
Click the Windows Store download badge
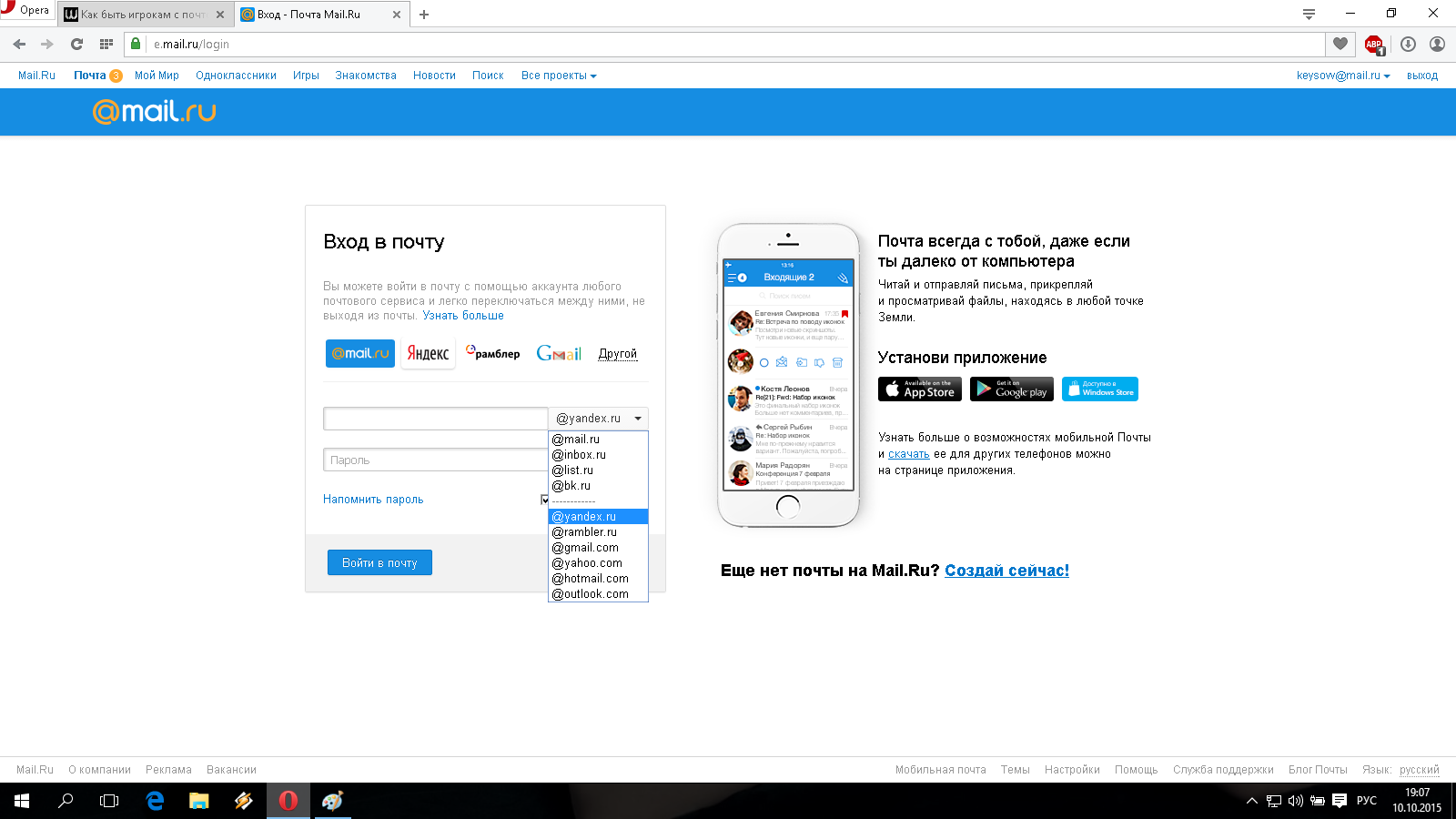(x=1100, y=389)
